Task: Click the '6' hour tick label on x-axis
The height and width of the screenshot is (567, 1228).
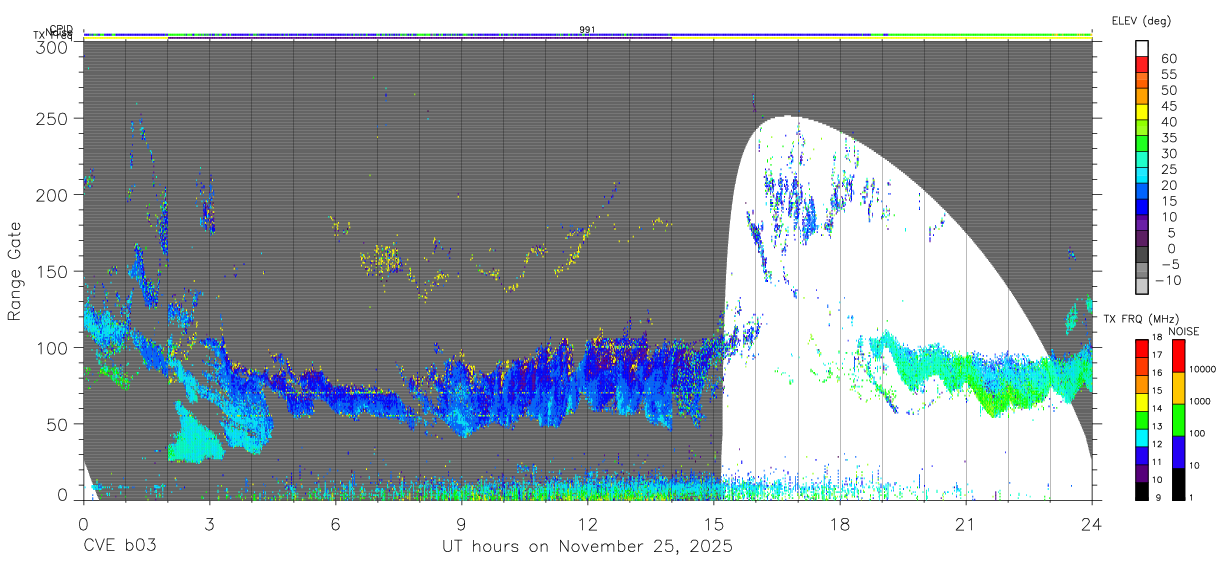Action: coord(335,523)
